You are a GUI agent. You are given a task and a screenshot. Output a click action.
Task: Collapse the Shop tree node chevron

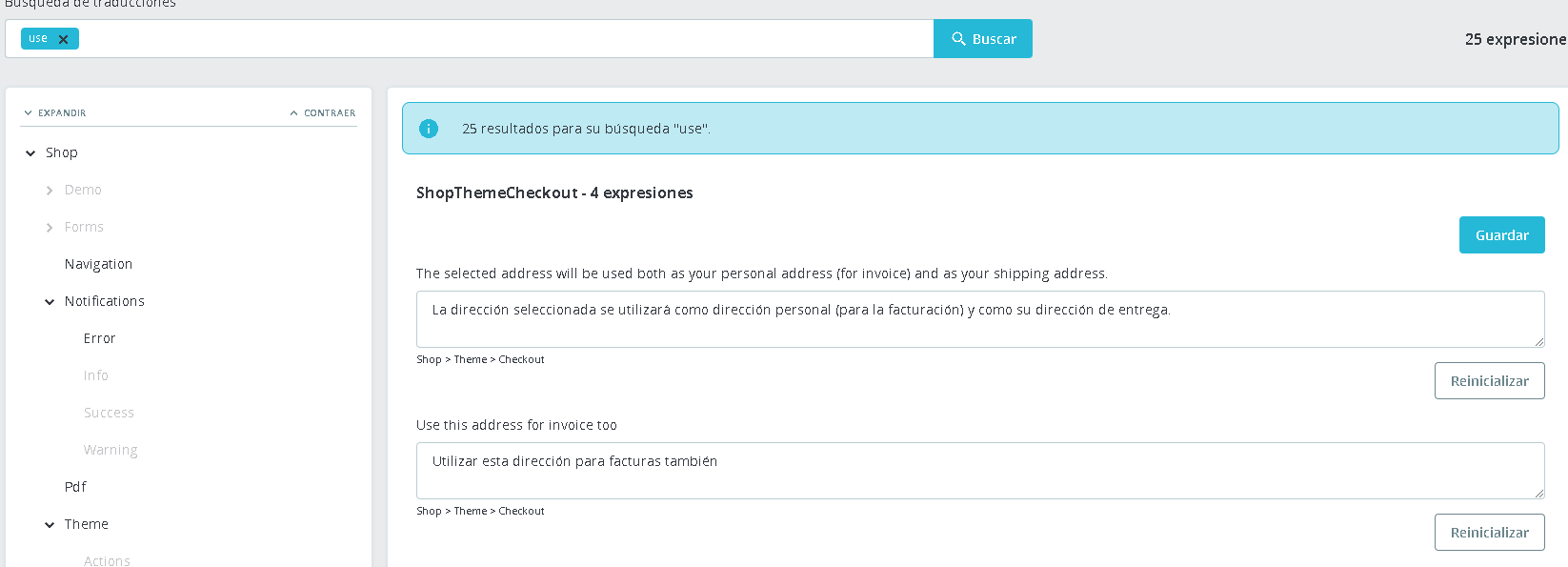(30, 152)
